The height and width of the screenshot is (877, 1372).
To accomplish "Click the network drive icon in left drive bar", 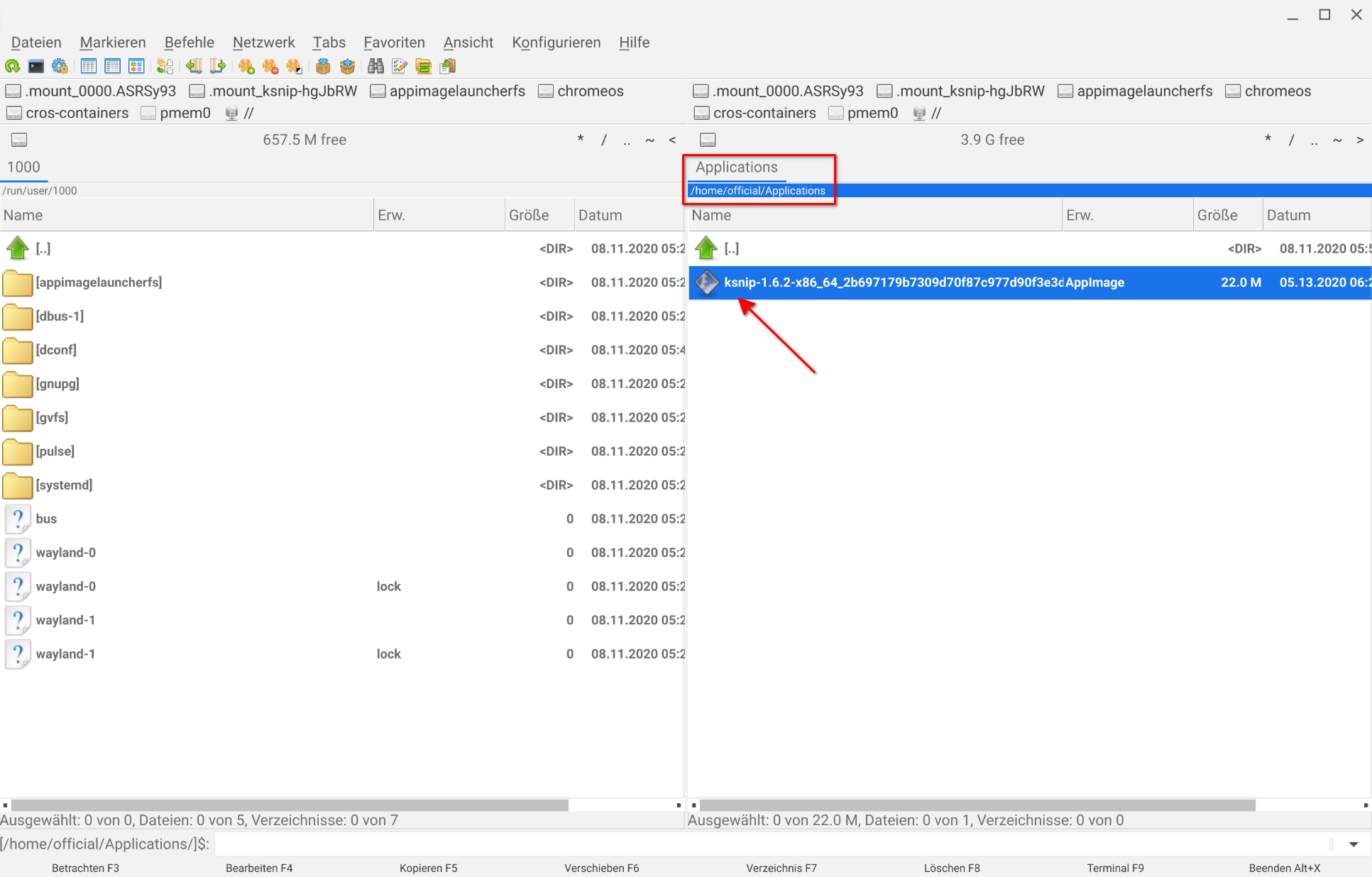I will click(x=231, y=114).
